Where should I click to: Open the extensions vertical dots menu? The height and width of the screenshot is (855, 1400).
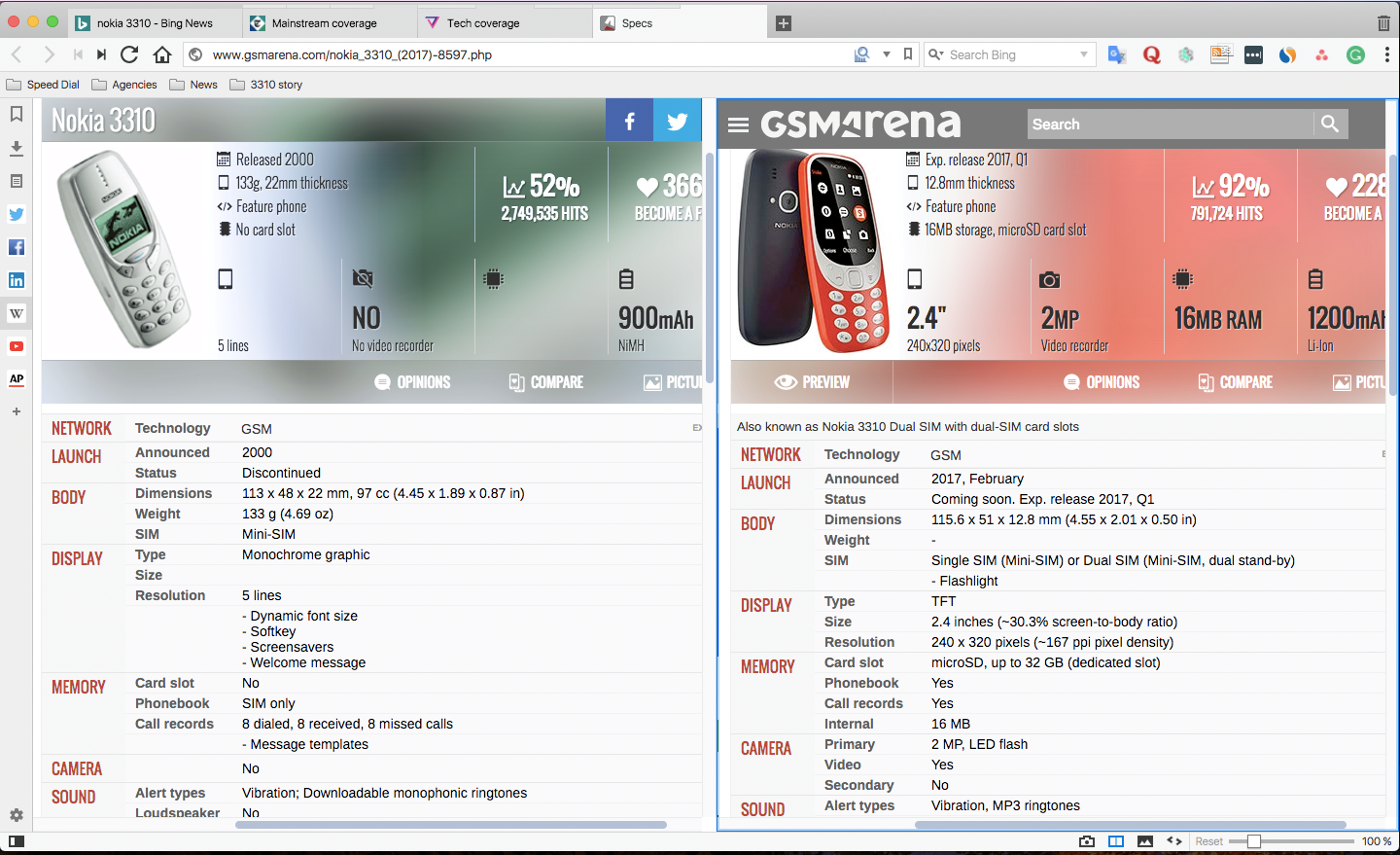click(1387, 54)
